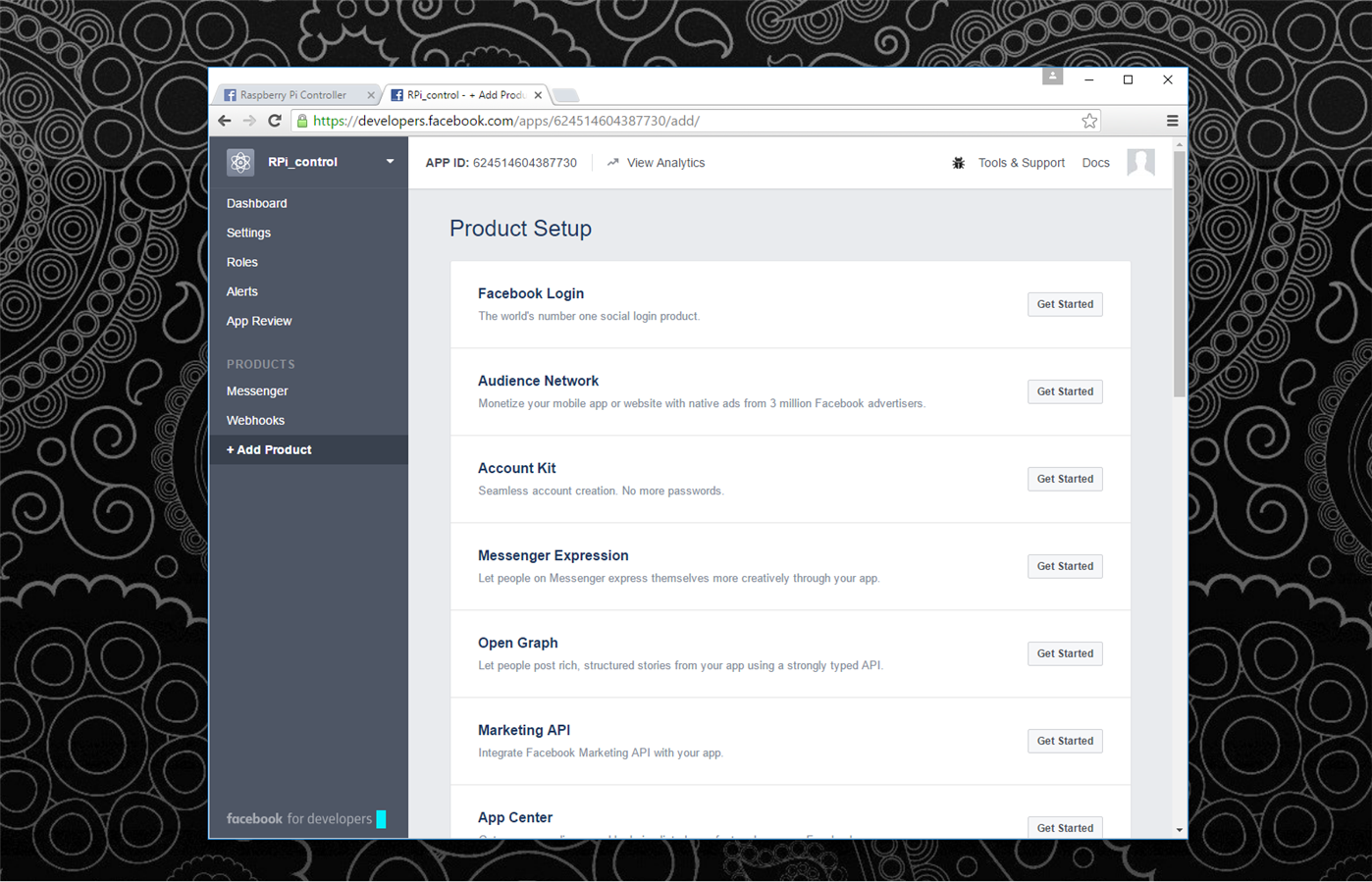Click the Audience Network description about native ads
The height and width of the screenshot is (882, 1372).
coord(702,403)
